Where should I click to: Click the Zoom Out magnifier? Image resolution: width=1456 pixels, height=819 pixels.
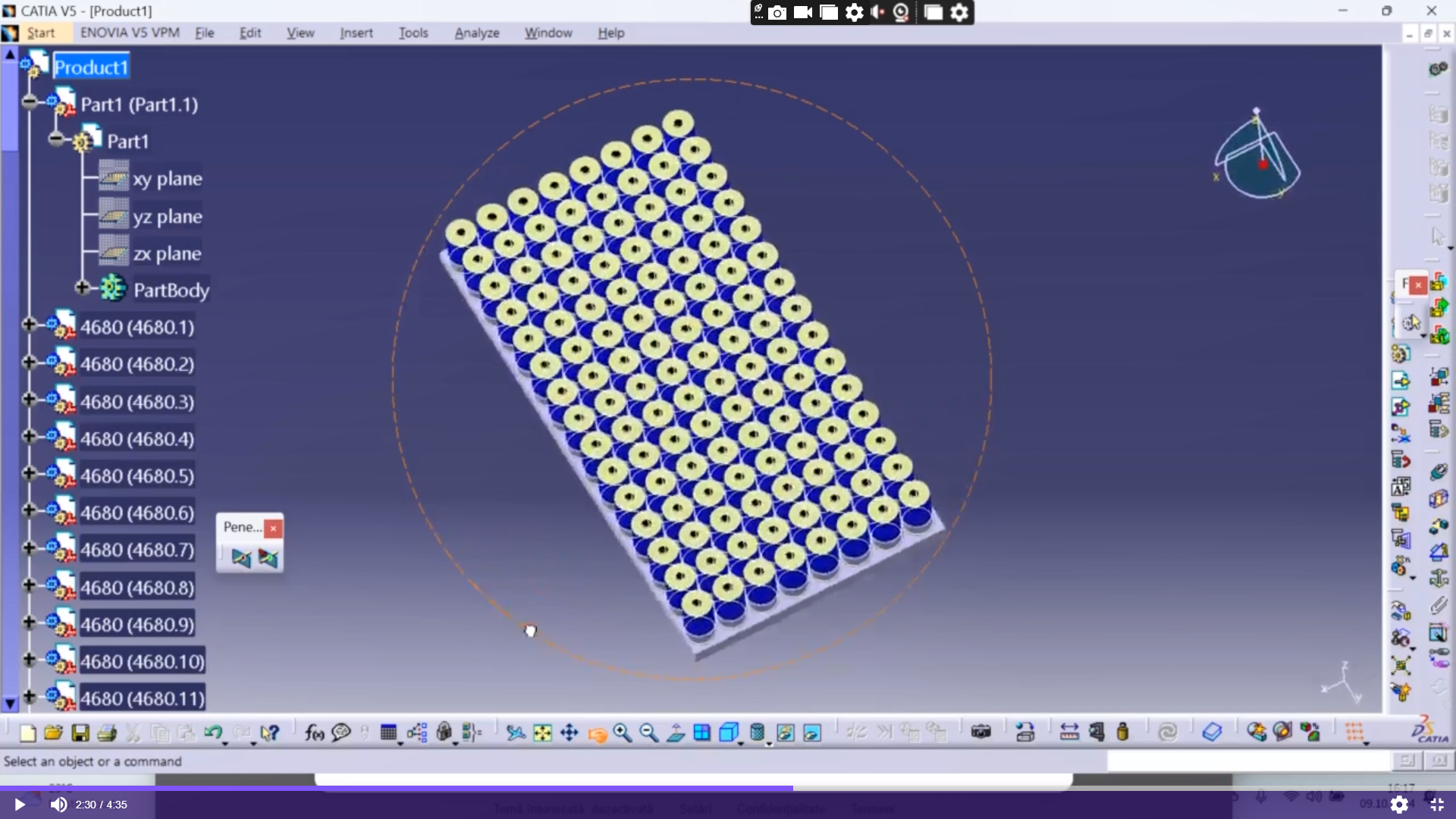[649, 733]
